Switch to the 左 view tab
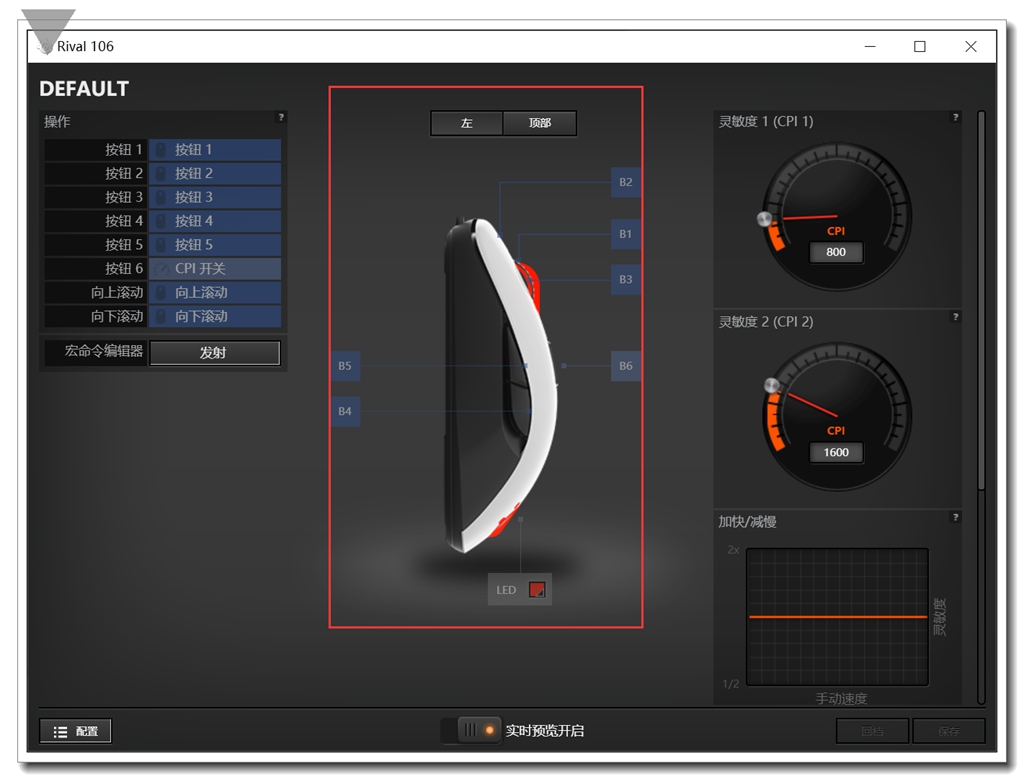 tap(466, 123)
